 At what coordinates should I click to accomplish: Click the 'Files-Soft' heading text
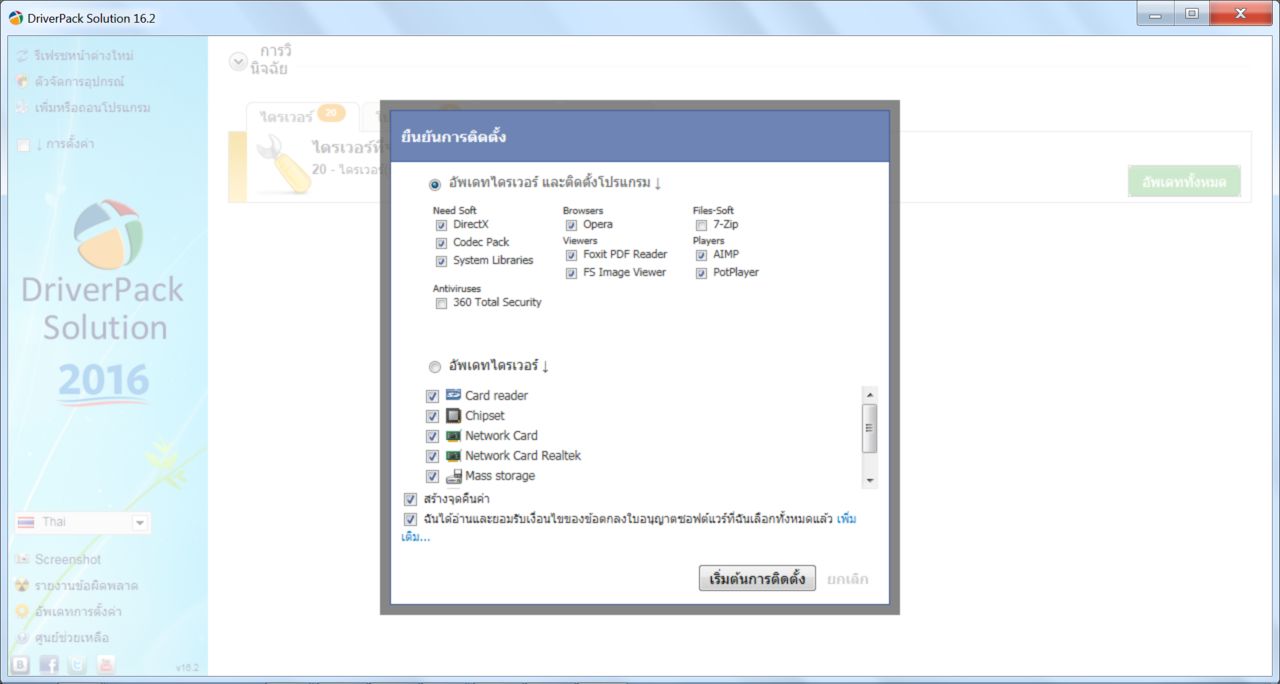(x=714, y=211)
